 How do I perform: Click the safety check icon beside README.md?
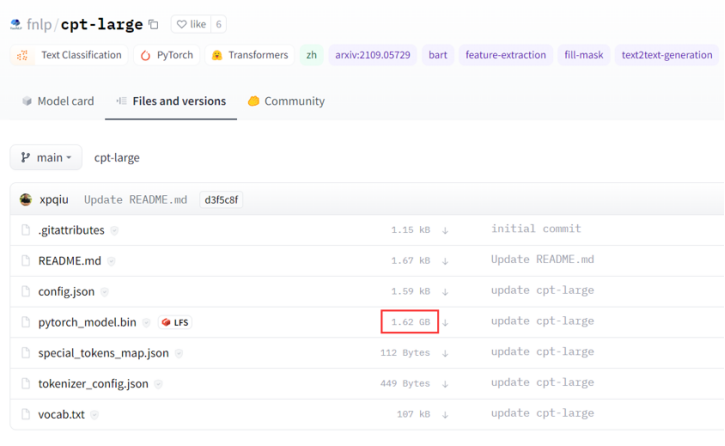tap(111, 261)
